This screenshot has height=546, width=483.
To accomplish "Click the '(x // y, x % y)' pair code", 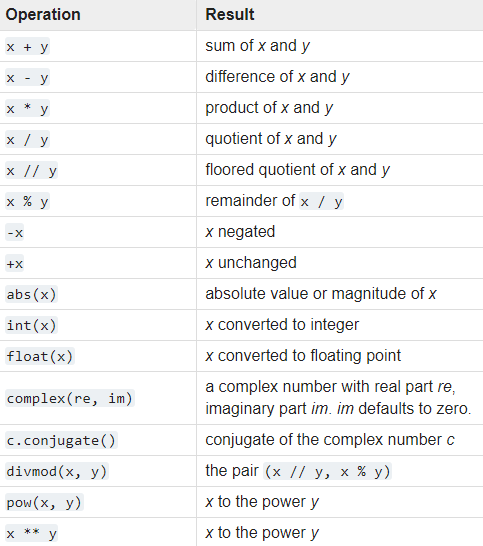I will click(x=327, y=471).
